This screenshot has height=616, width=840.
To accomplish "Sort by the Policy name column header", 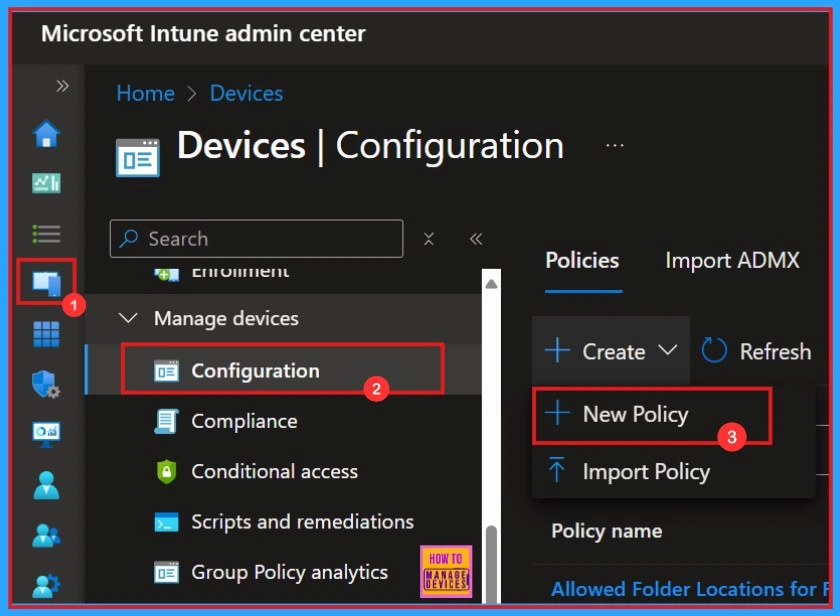I will point(607,531).
